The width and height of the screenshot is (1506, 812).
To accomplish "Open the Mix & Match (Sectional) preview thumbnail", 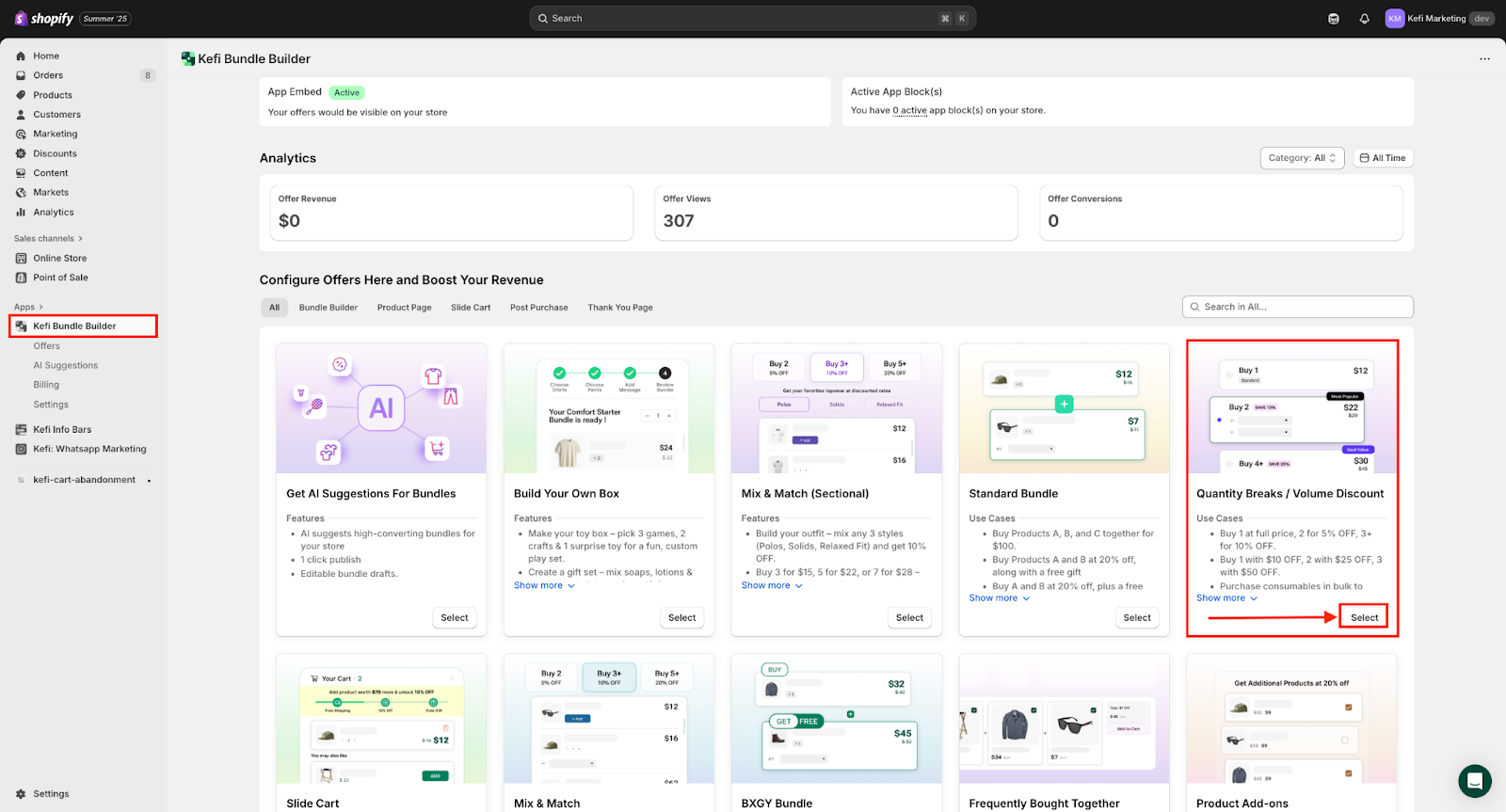I will pos(836,408).
